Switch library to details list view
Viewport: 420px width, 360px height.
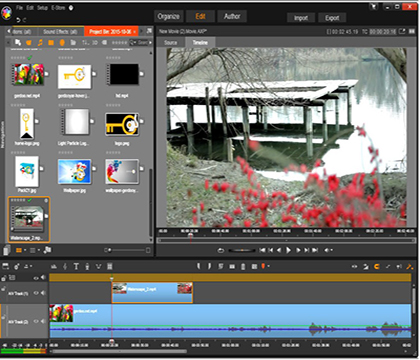pos(33,250)
